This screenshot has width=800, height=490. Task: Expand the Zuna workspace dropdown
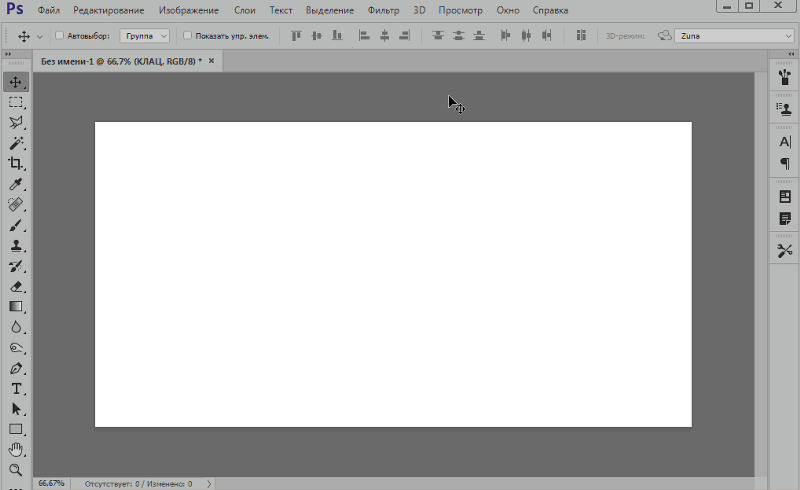point(735,36)
